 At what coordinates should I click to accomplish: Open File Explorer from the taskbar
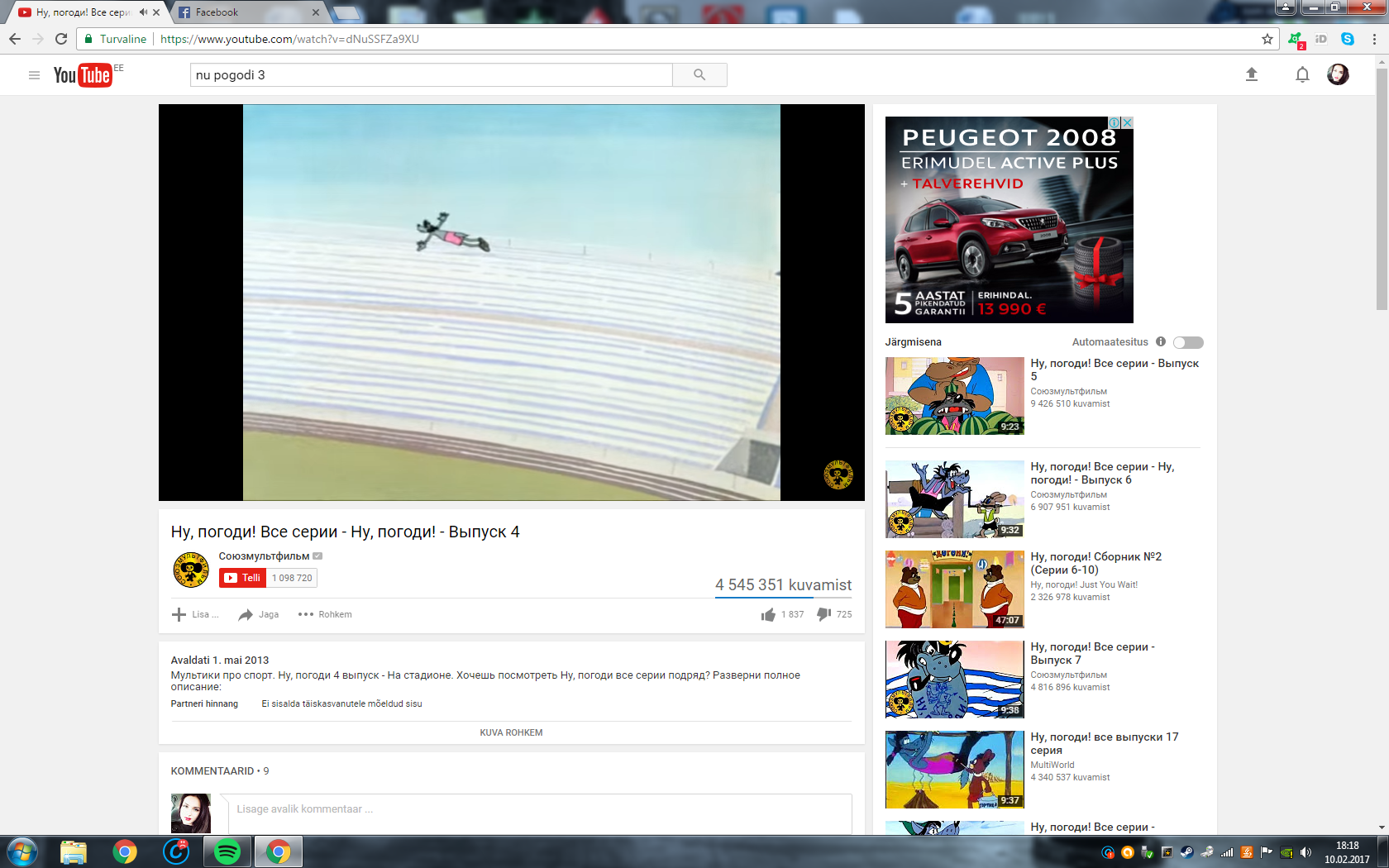click(73, 851)
